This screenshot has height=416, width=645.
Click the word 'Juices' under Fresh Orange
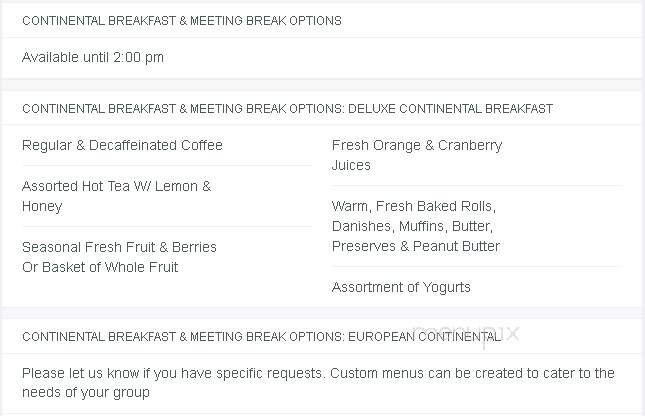(351, 165)
